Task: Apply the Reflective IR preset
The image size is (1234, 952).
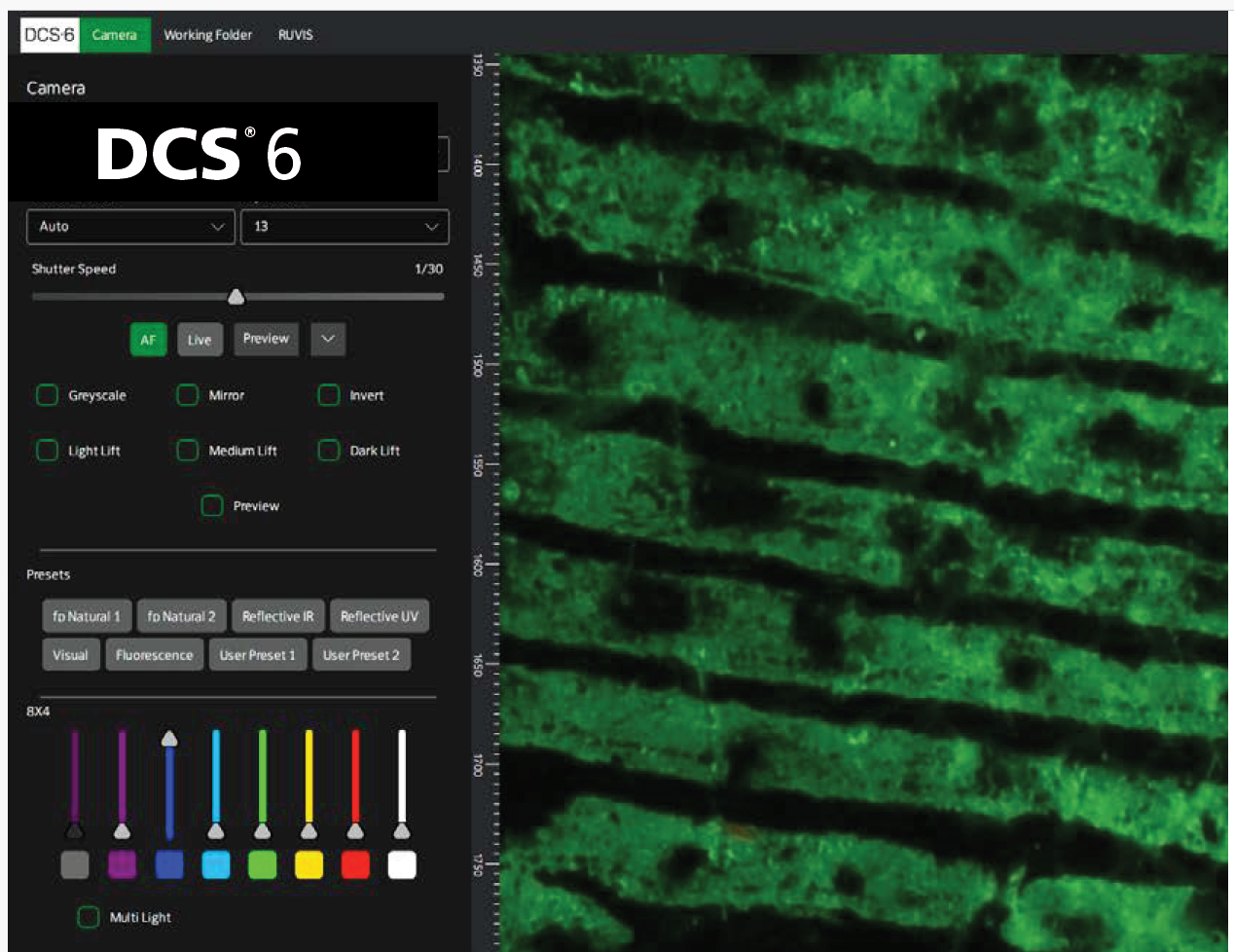Action: click(x=278, y=616)
